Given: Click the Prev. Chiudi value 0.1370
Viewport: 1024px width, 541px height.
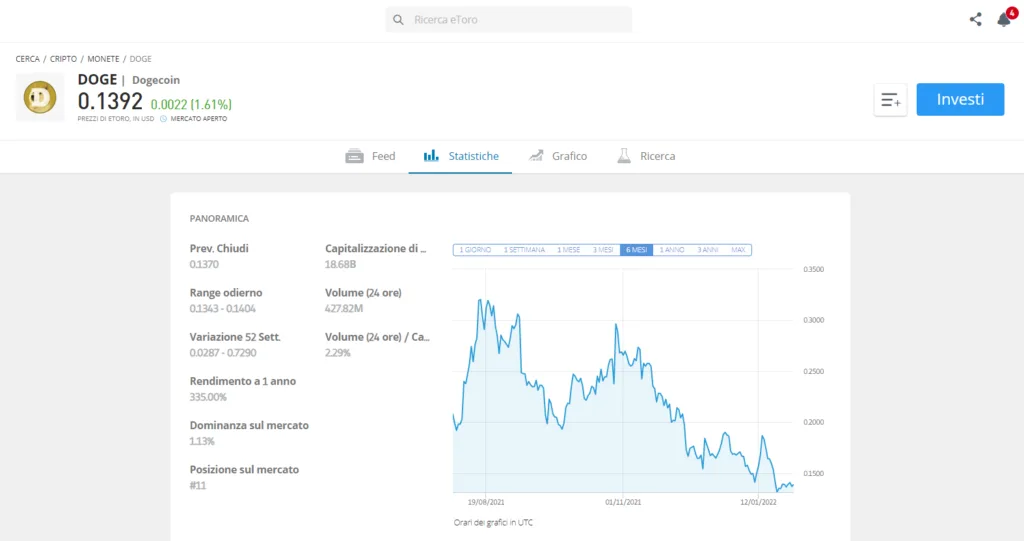Looking at the screenshot, I should (x=204, y=265).
